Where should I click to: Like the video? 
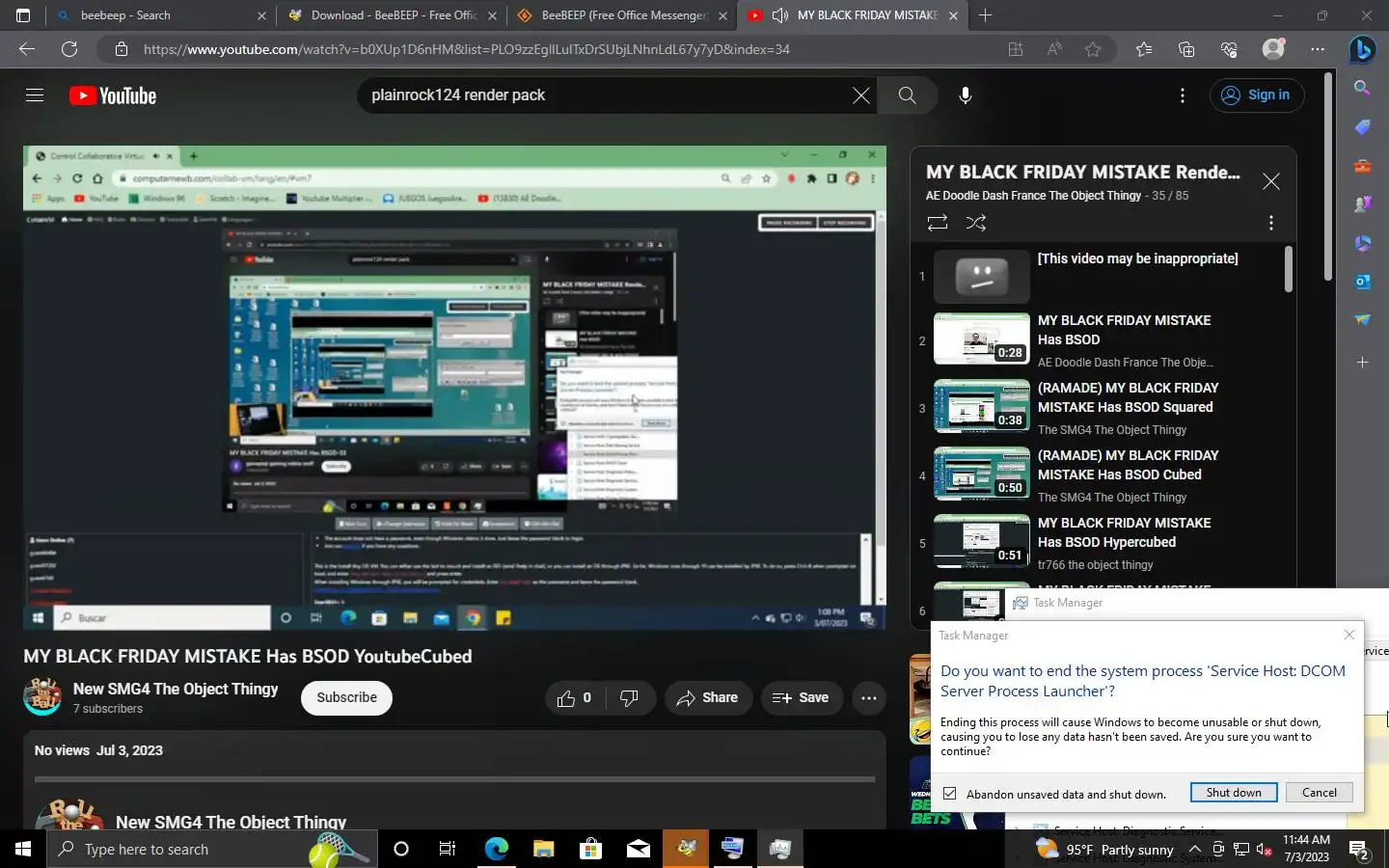(575, 697)
